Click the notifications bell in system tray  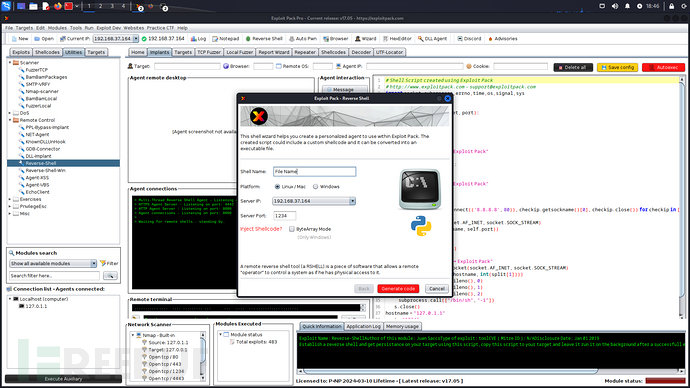(x=627, y=6)
